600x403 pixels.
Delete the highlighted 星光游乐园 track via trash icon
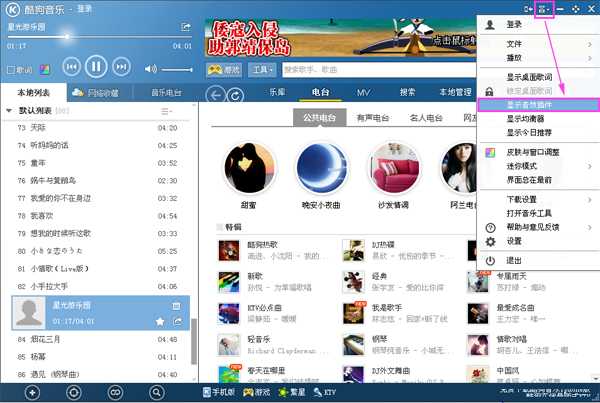coord(176,306)
